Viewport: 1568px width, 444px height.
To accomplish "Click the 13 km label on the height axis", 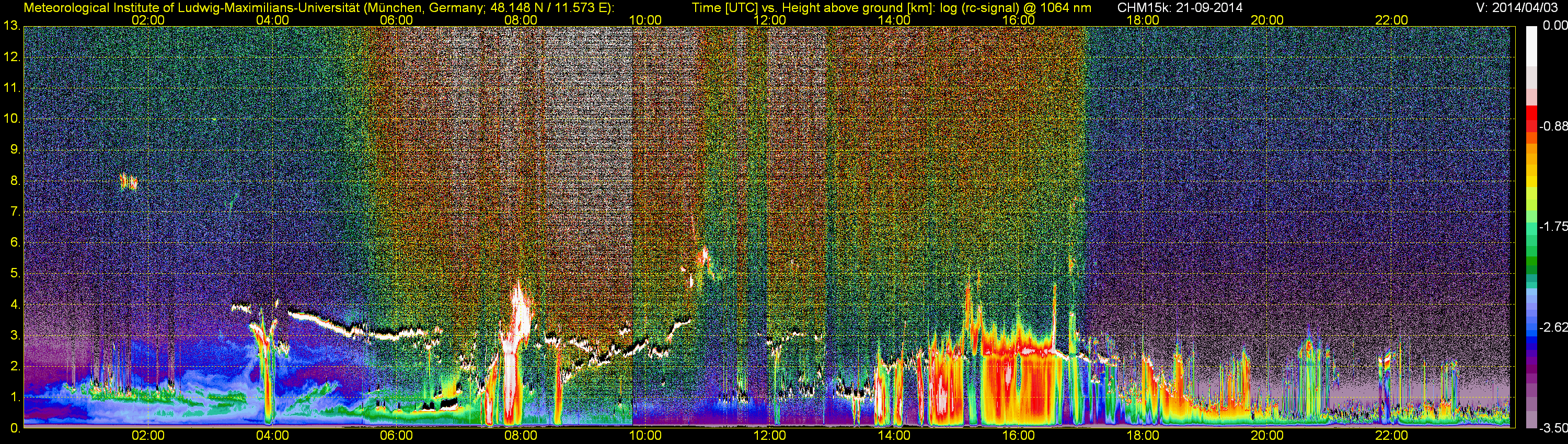I will 11,26.
